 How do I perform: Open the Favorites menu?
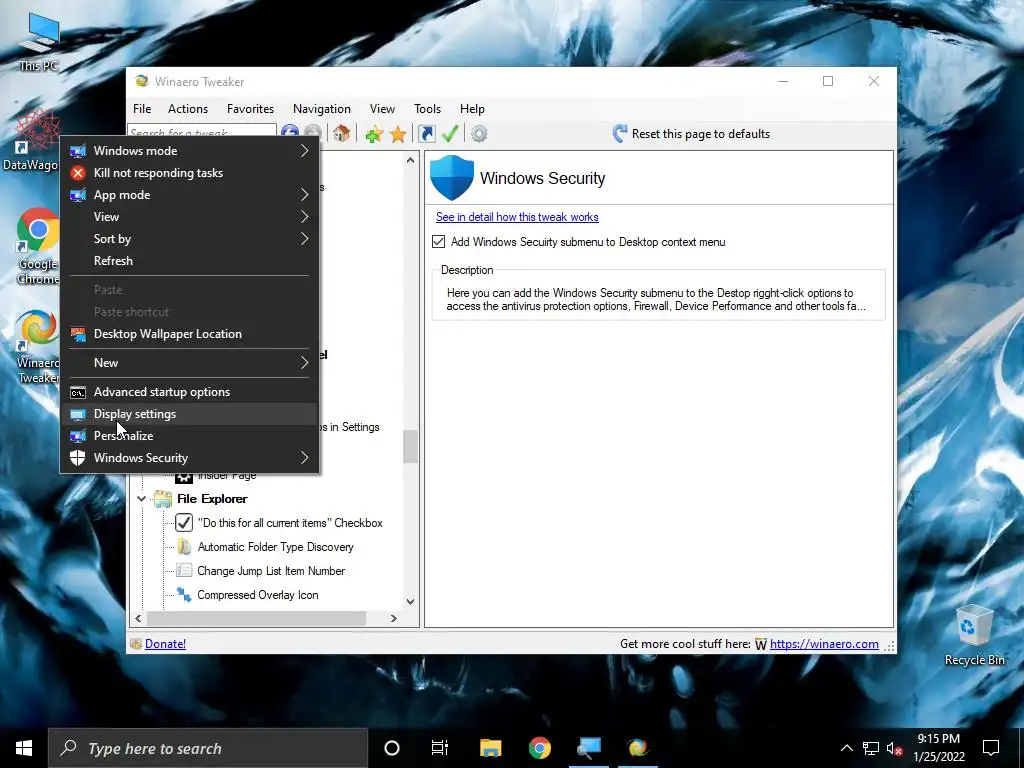(x=250, y=109)
